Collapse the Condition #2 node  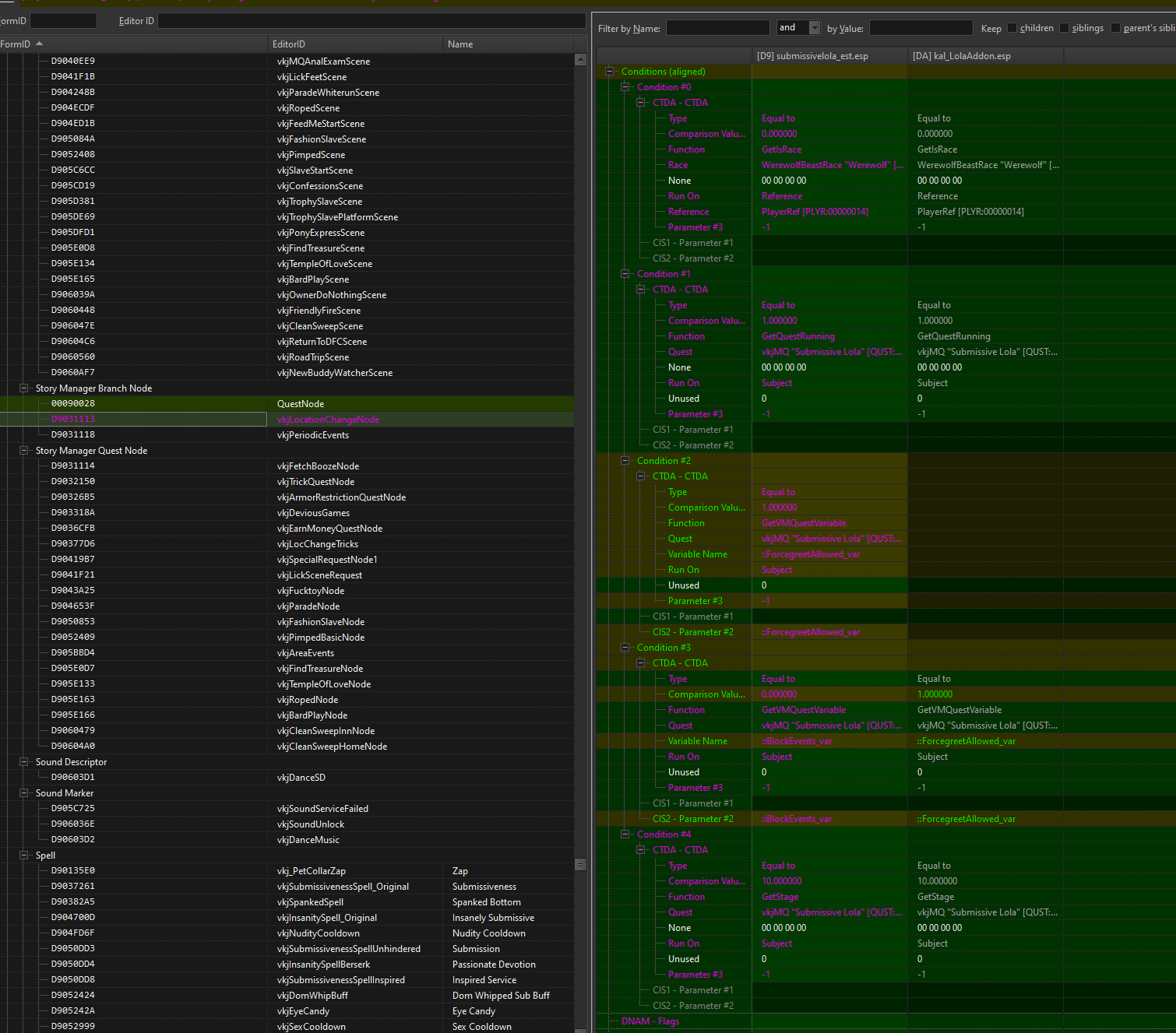coord(625,461)
